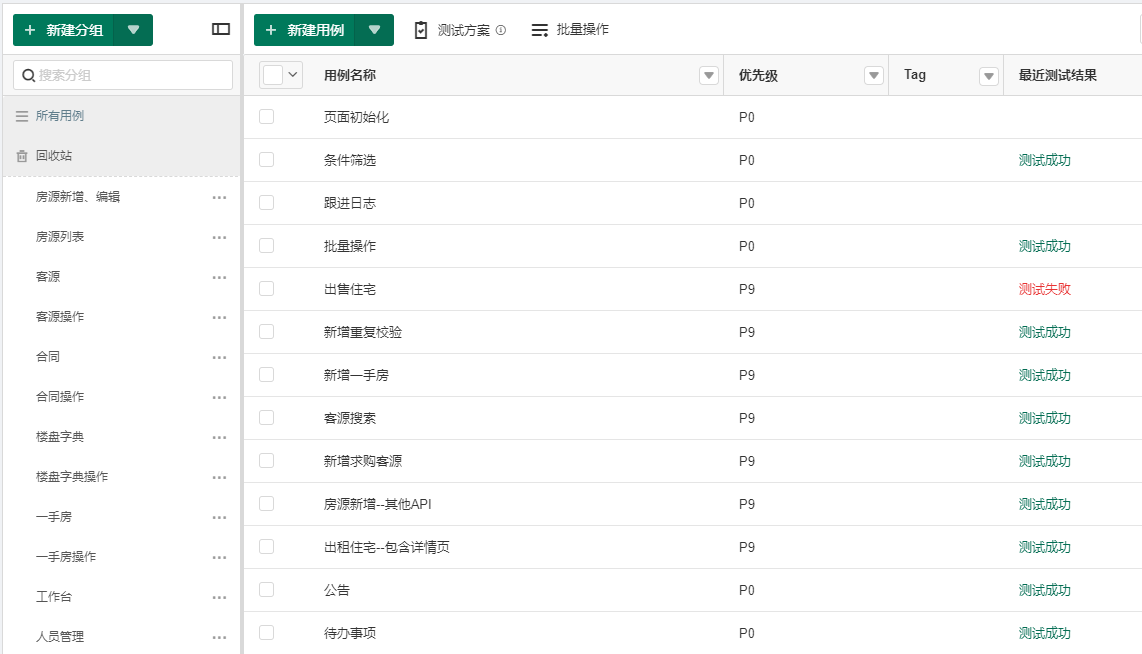This screenshot has height=654, width=1142.
Task: Click the 最近测试结果 column header
Action: click(x=1058, y=75)
